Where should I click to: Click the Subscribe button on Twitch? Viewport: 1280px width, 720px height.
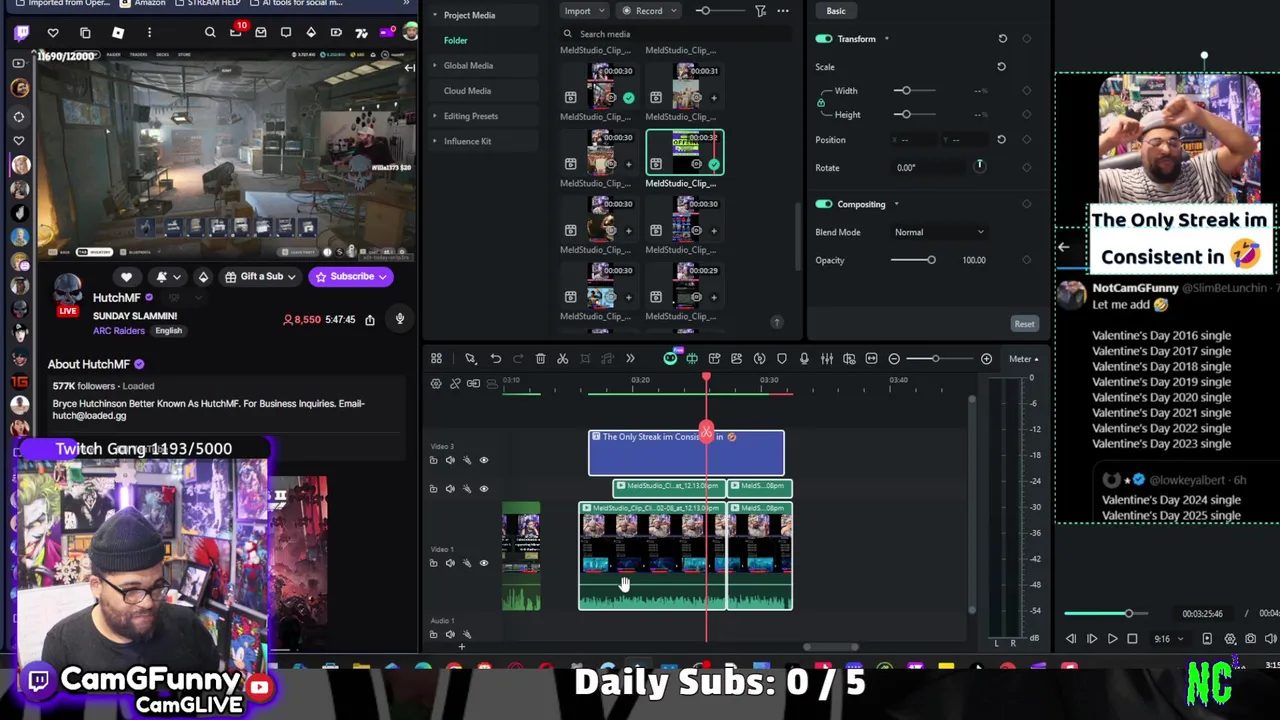(x=350, y=276)
